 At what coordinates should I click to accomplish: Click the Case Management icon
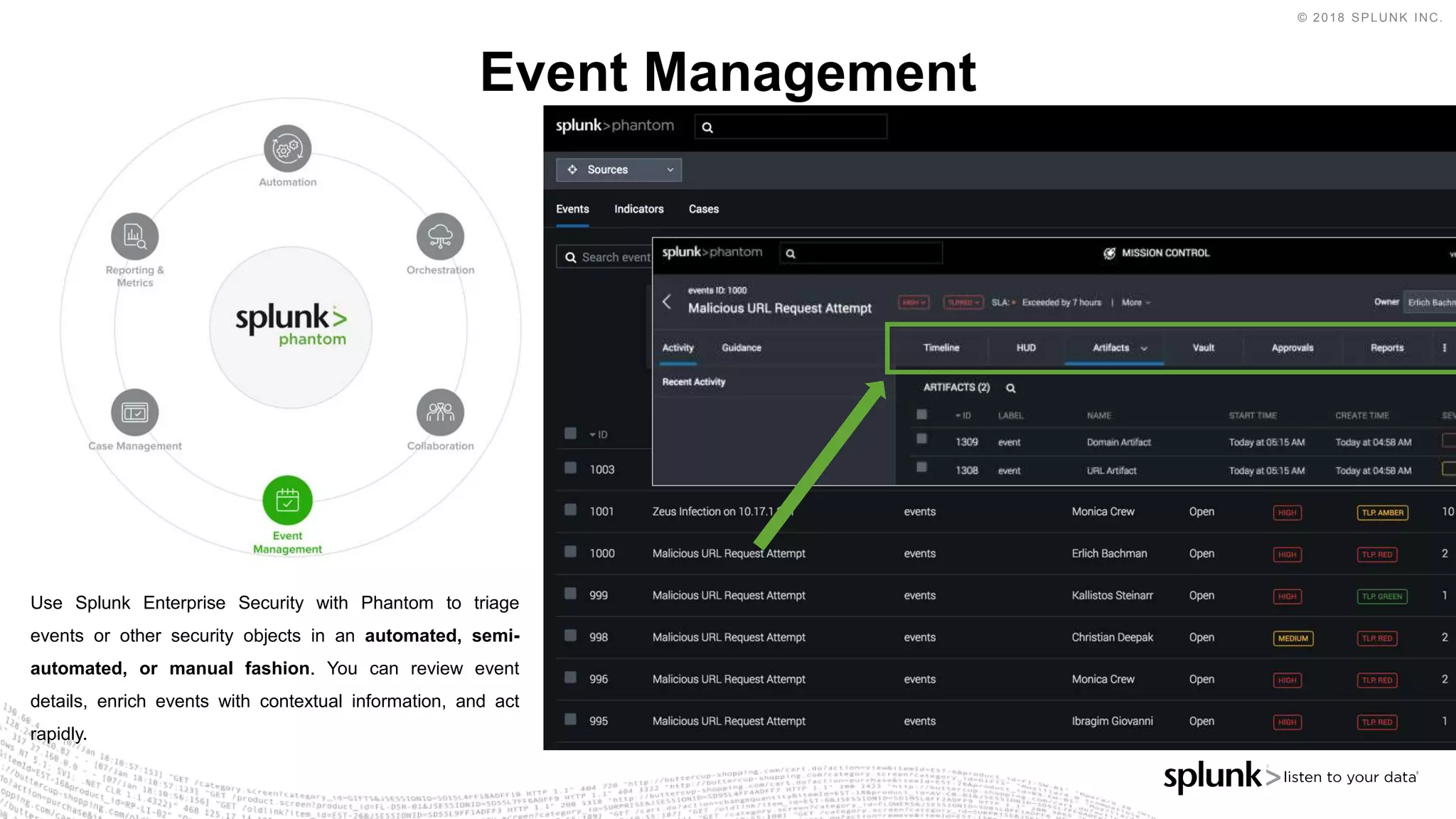click(x=134, y=412)
